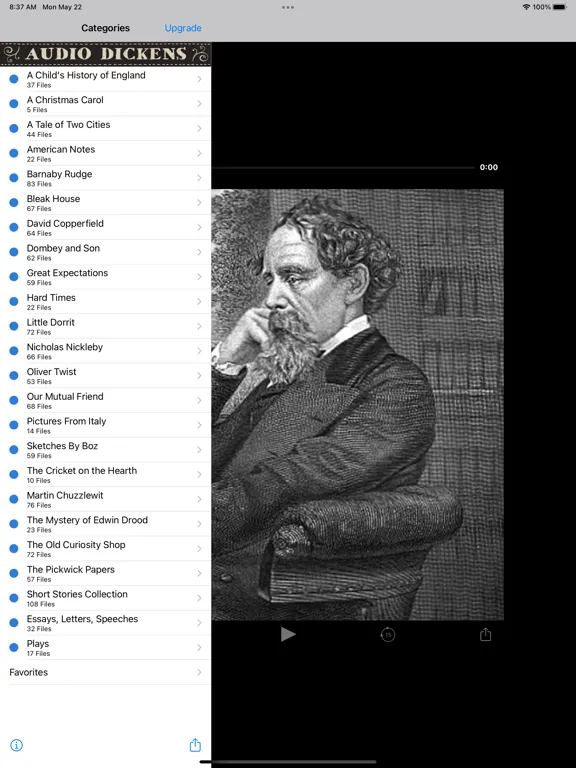Click the playback progress bar
Viewport: 576px width, 768px height.
click(343, 168)
